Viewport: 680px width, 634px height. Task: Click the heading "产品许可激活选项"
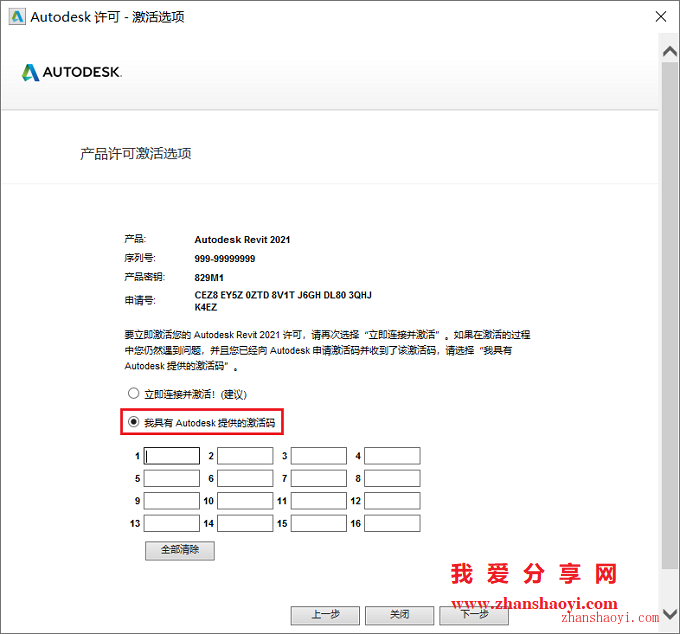pos(136,154)
